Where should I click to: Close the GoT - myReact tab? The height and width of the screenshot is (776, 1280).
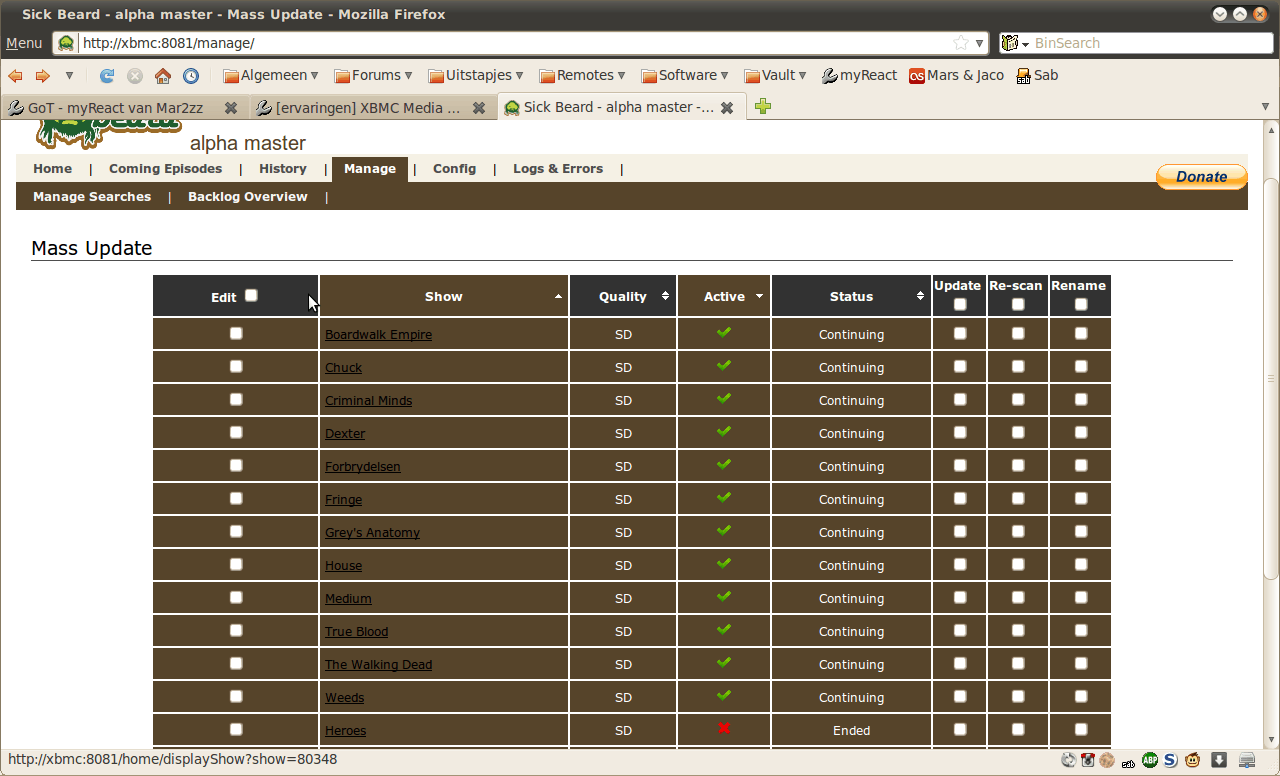231,108
